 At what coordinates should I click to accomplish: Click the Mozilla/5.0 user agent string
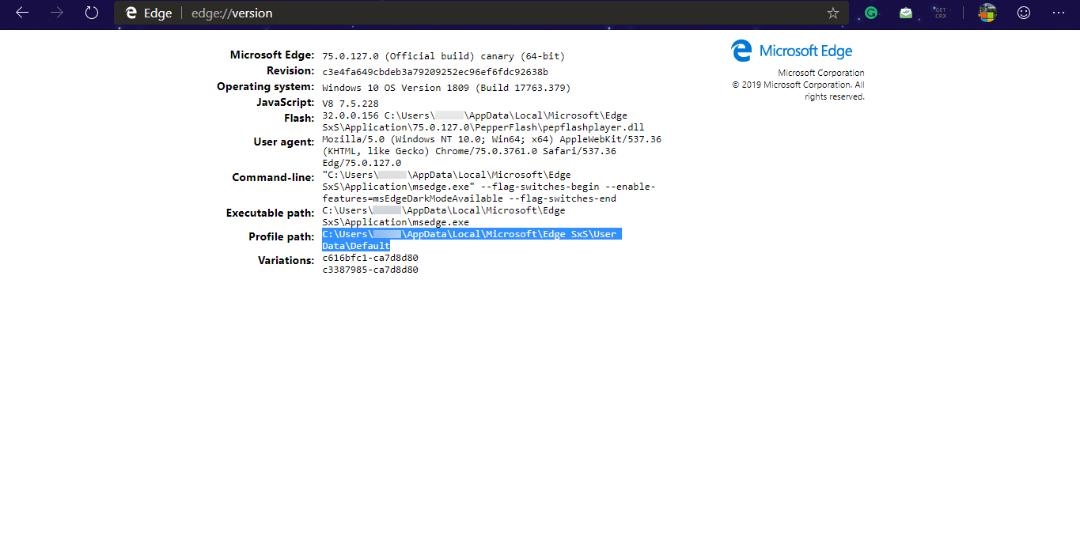tap(492, 151)
